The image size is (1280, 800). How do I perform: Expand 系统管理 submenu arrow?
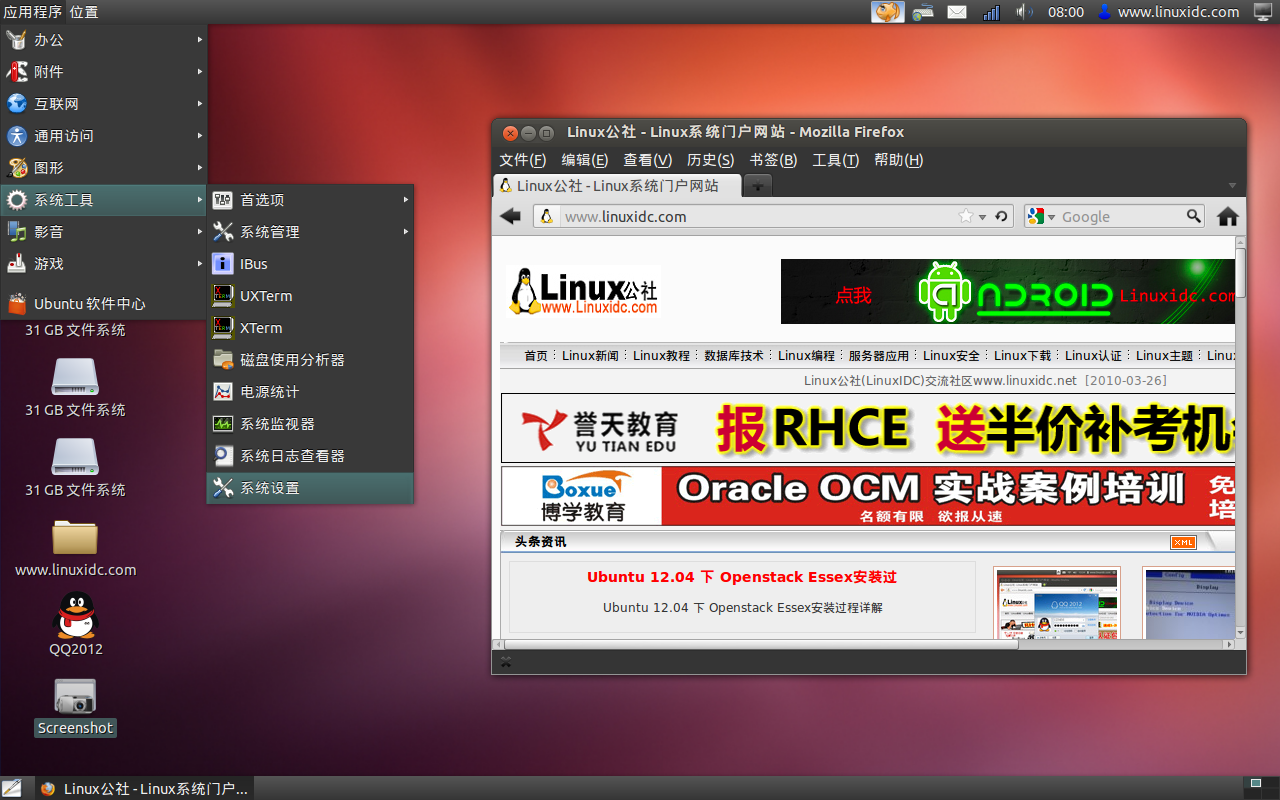point(406,232)
